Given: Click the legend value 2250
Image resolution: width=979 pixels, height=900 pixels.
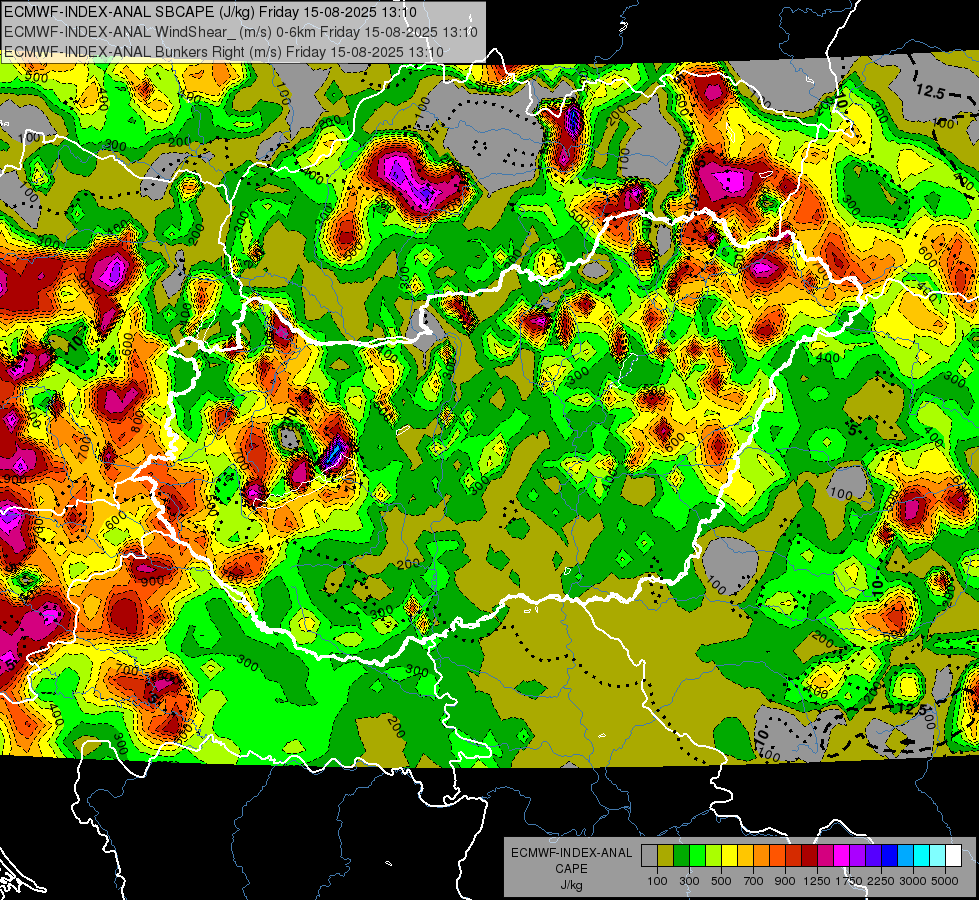Looking at the screenshot, I should pyautogui.click(x=881, y=881).
